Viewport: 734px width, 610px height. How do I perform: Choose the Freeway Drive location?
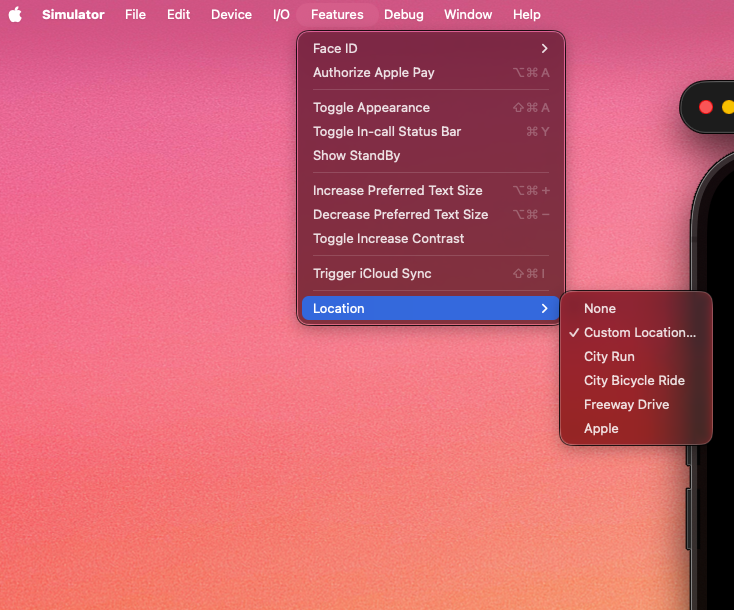(x=636, y=404)
